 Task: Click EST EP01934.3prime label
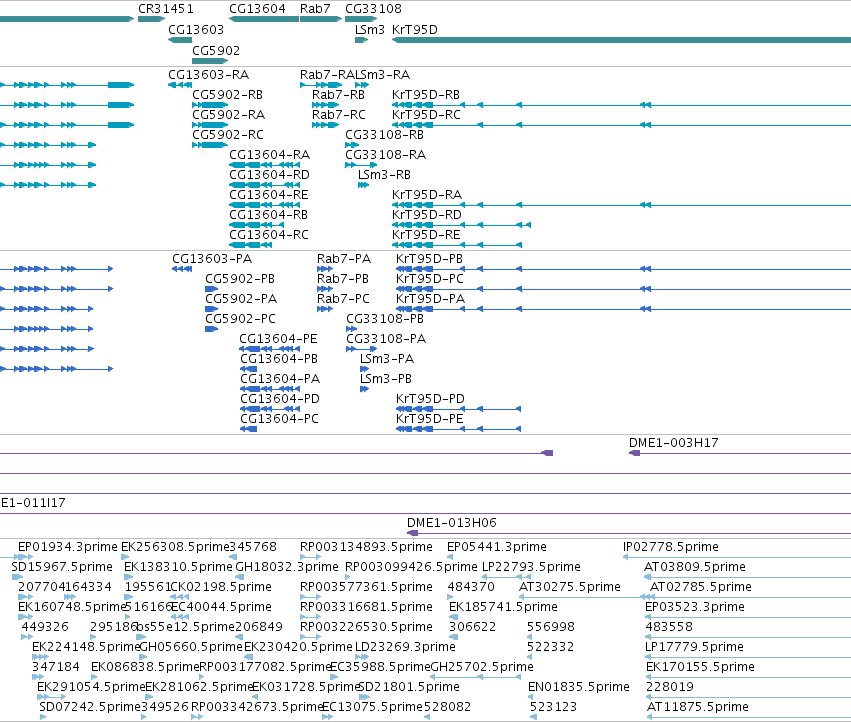[68, 547]
